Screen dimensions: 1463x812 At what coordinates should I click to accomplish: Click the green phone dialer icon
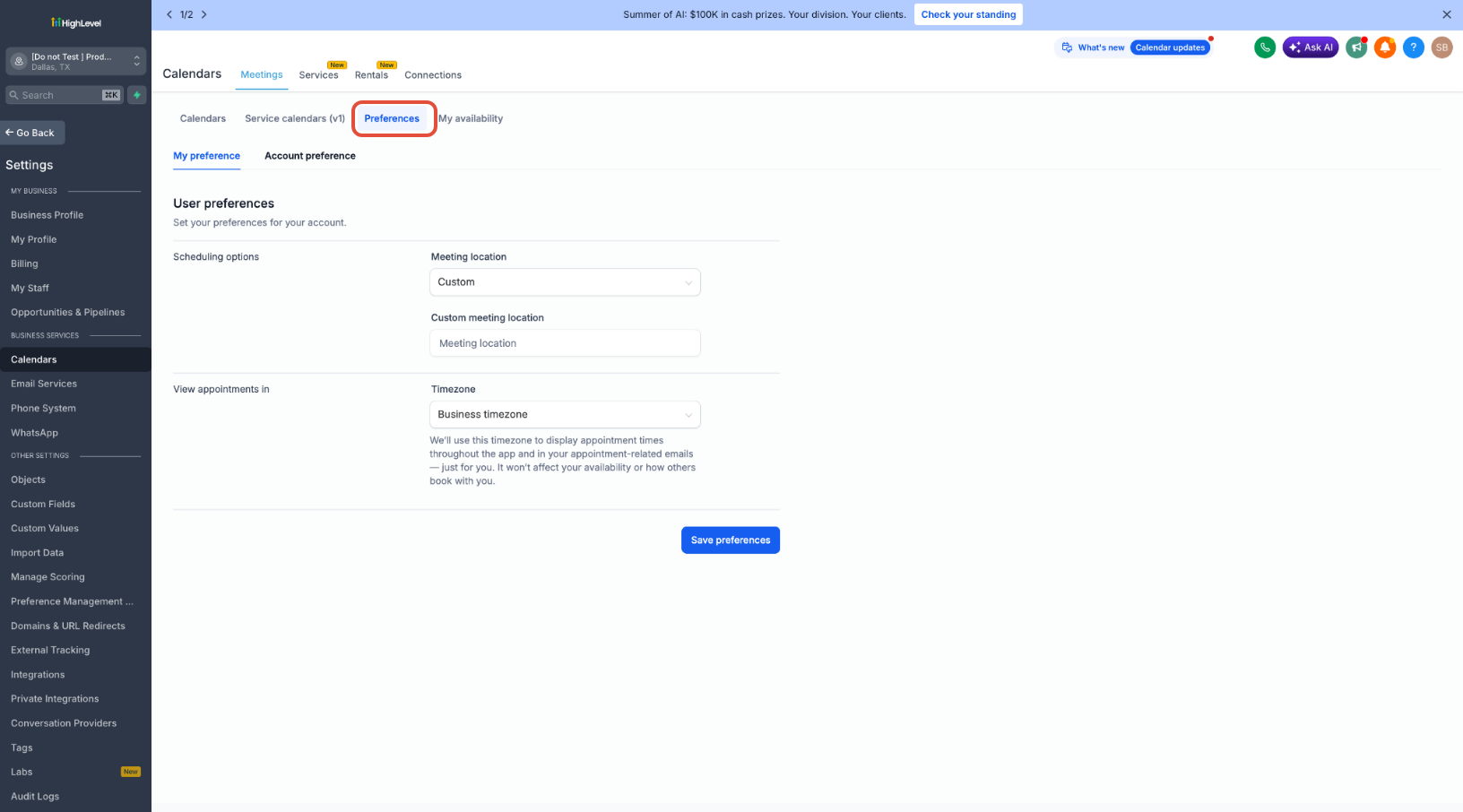pyautogui.click(x=1265, y=48)
